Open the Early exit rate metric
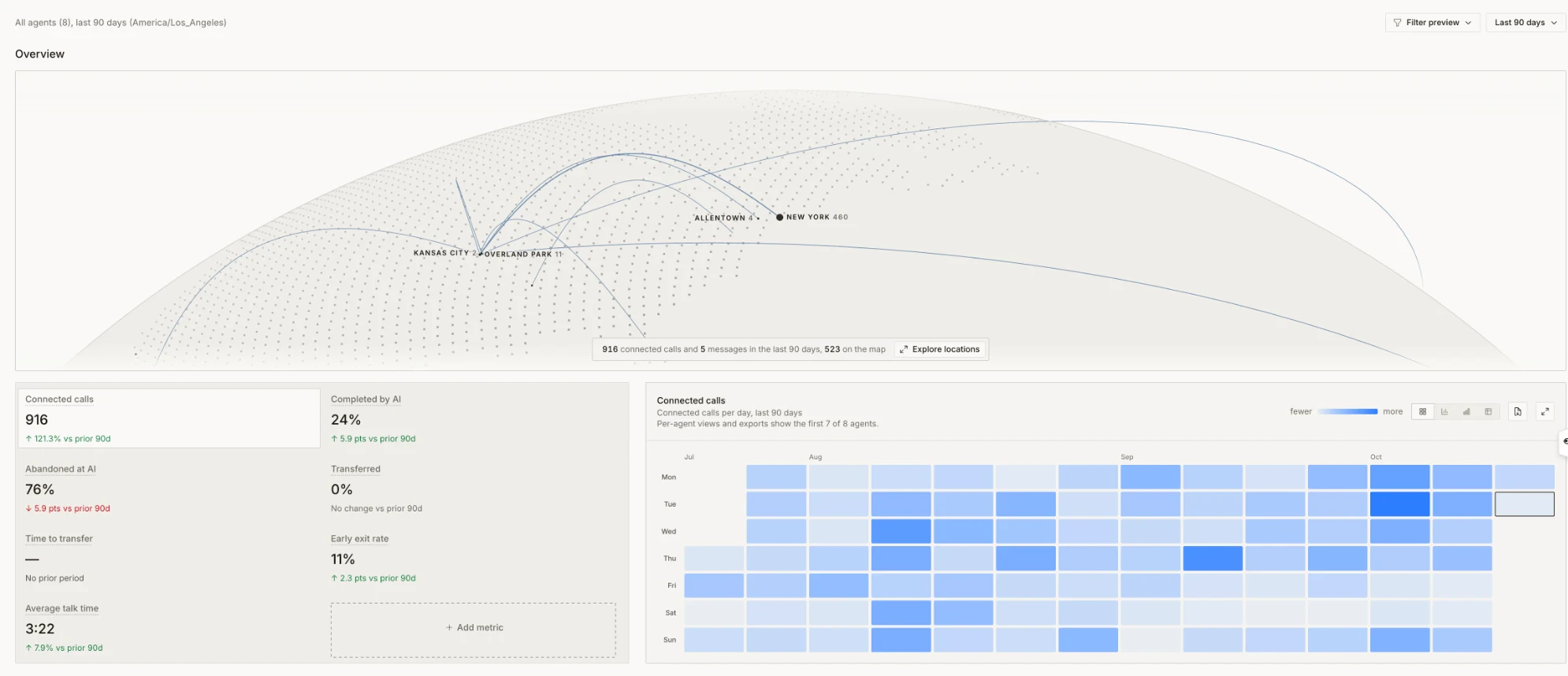Screen dimensions: 1568x676 click(473, 558)
